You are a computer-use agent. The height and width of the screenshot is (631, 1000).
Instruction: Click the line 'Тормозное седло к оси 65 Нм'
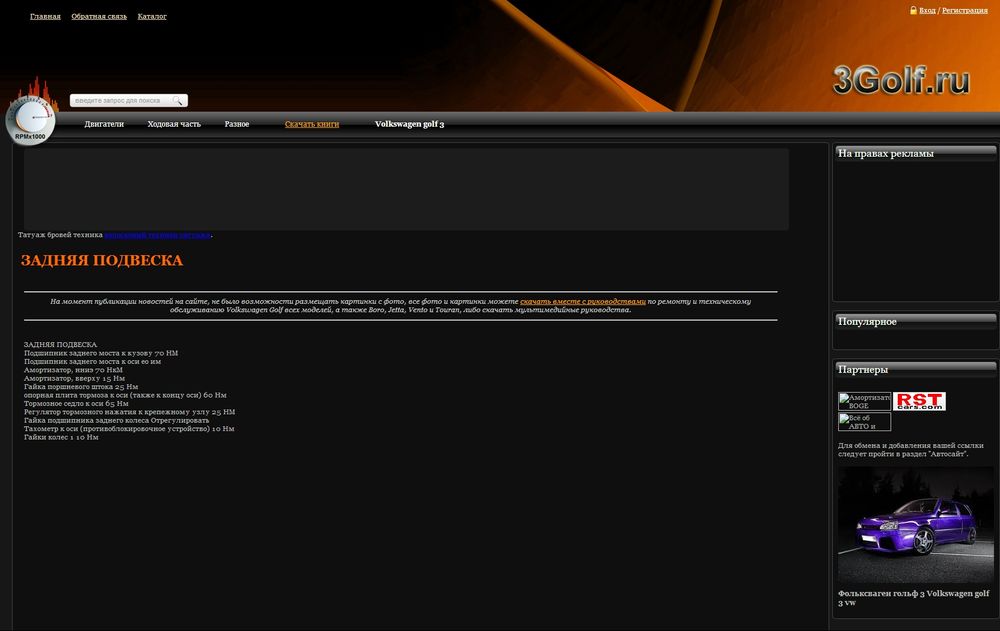tap(76, 403)
